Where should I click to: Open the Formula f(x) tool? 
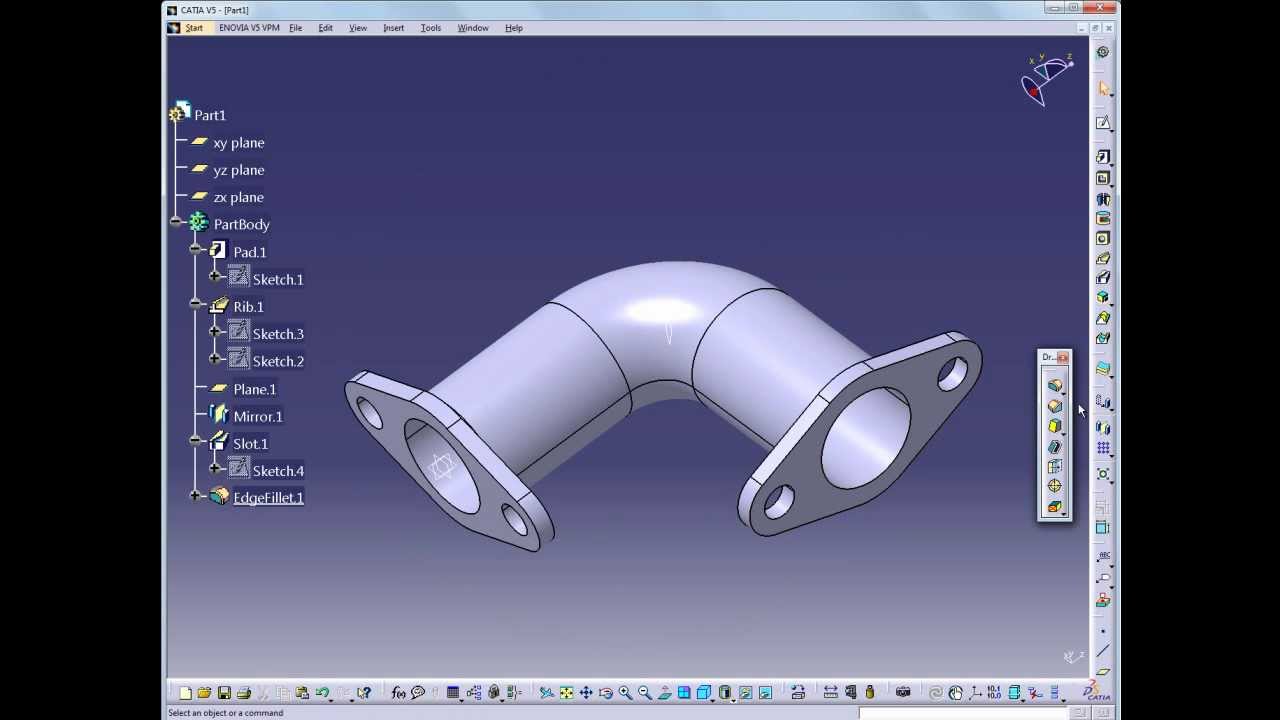(x=398, y=692)
